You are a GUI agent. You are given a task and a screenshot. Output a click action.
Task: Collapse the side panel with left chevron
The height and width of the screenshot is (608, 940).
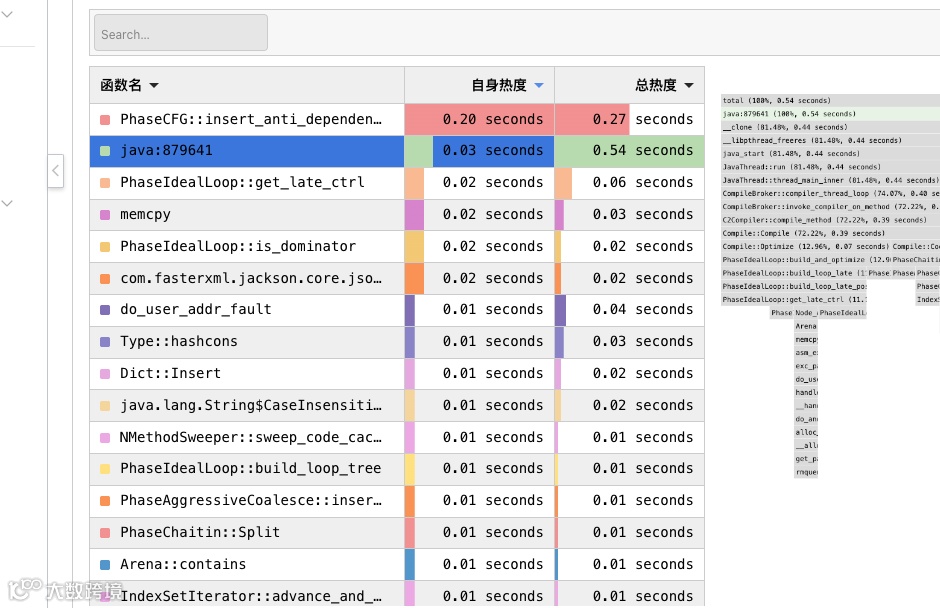pos(55,171)
